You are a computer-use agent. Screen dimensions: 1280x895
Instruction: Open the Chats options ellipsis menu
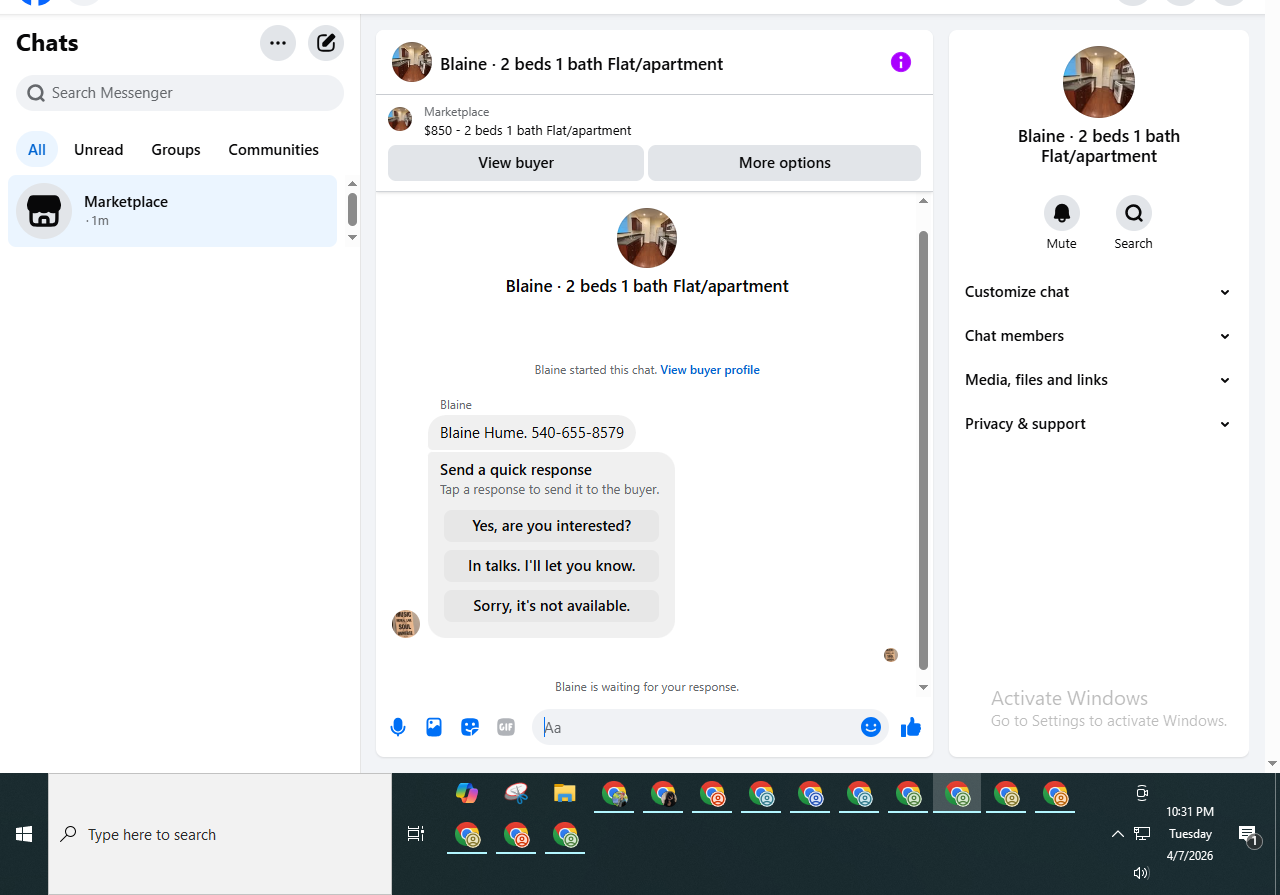click(278, 43)
